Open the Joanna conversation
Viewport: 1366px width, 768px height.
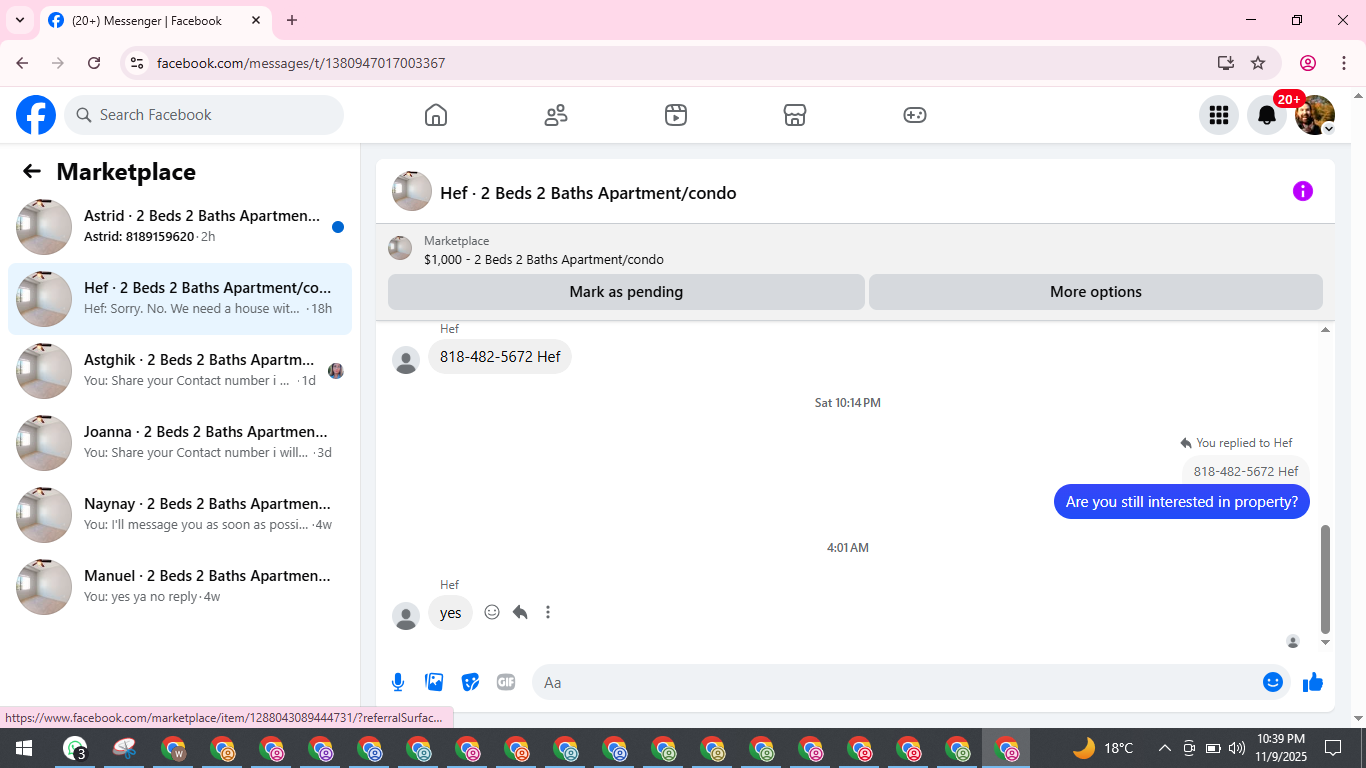180,442
